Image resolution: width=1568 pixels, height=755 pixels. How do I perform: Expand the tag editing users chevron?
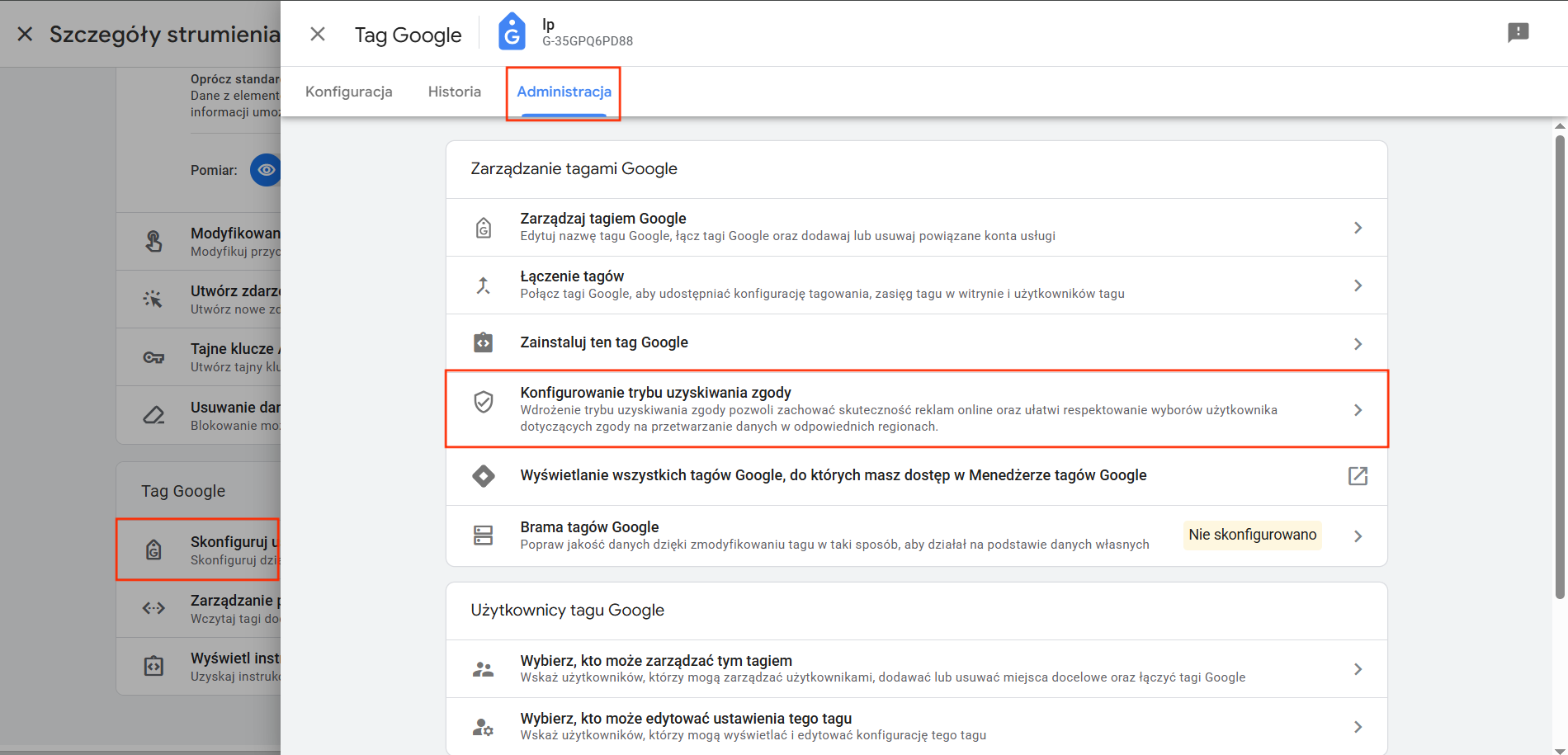(1358, 727)
